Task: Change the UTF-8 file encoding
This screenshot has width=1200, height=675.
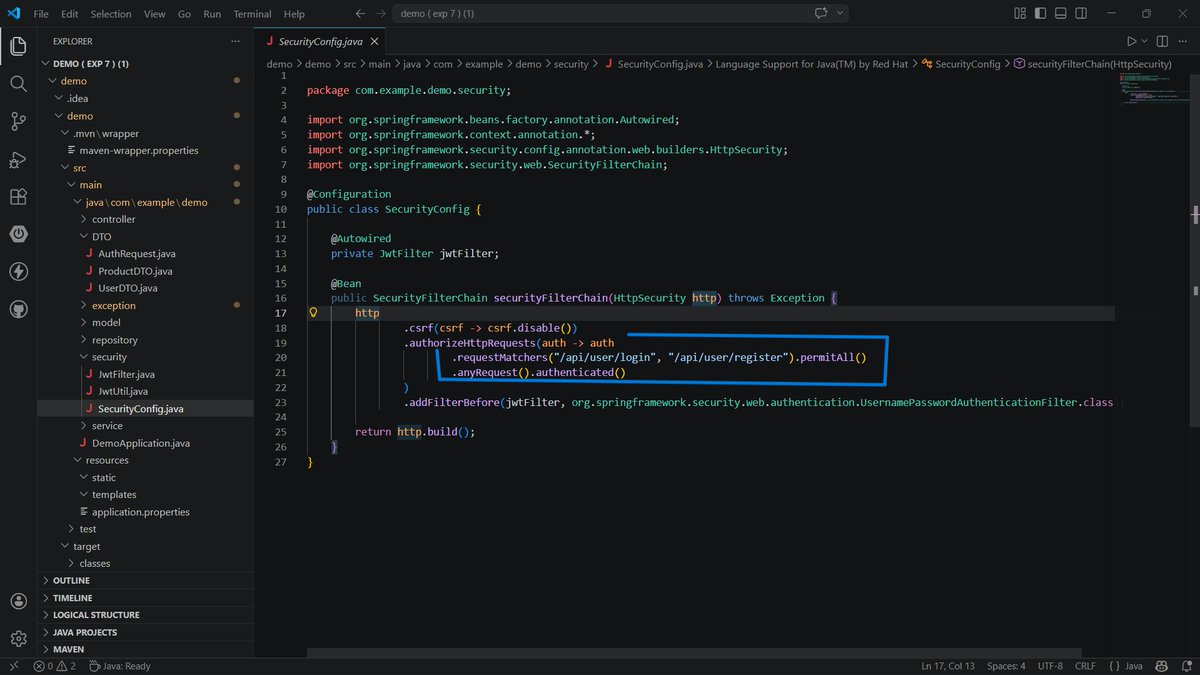Action: (x=1050, y=666)
